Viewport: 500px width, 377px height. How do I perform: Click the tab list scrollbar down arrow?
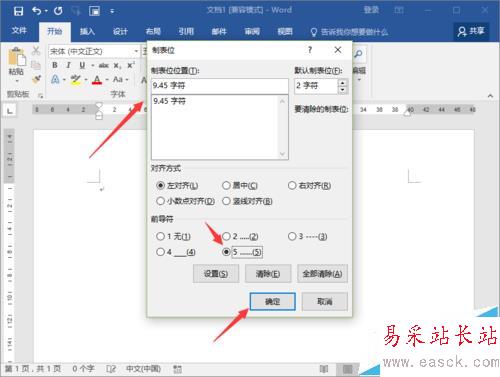(282, 154)
